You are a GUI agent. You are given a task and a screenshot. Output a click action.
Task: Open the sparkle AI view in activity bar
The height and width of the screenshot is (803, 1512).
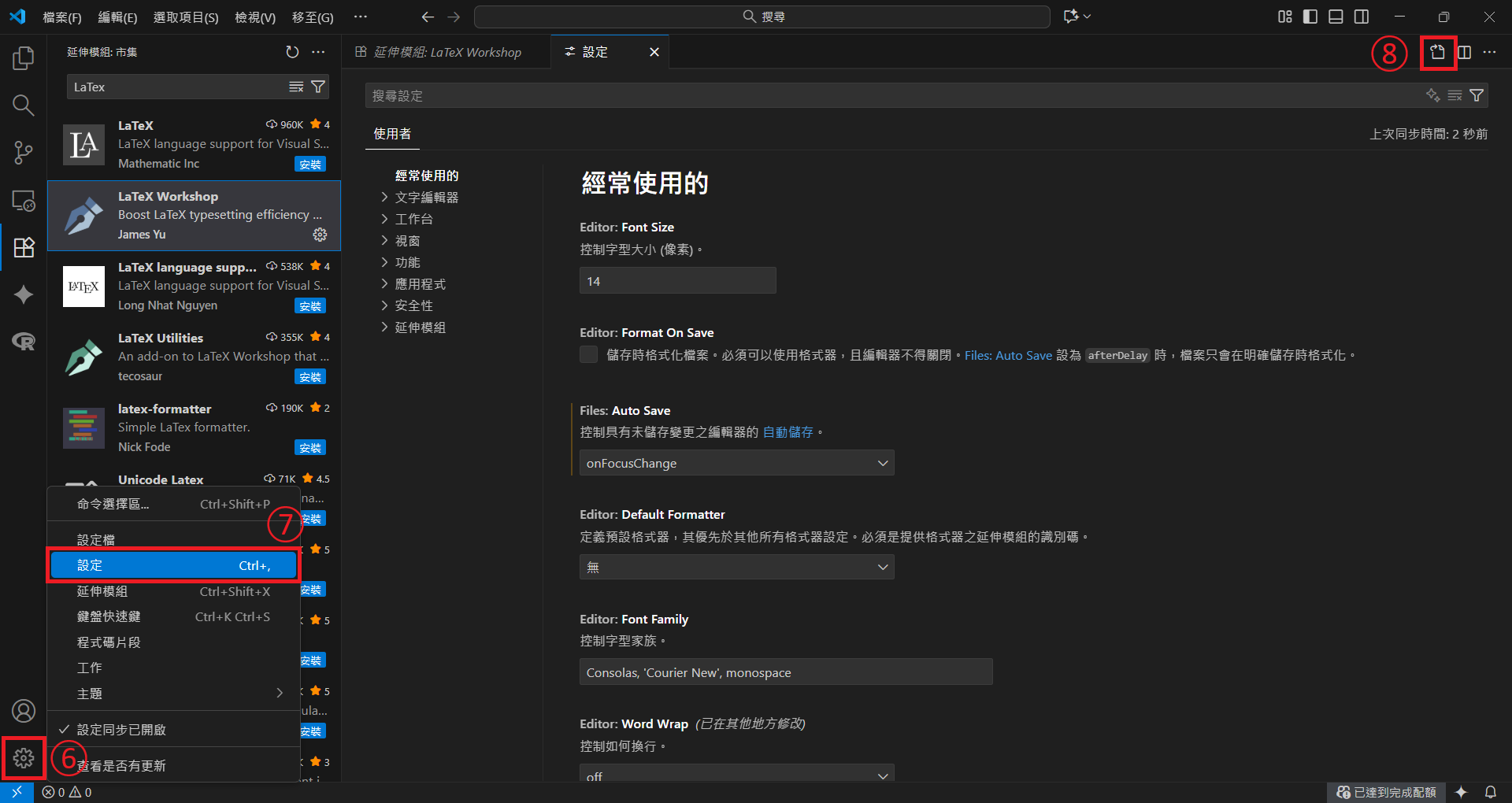point(24,294)
